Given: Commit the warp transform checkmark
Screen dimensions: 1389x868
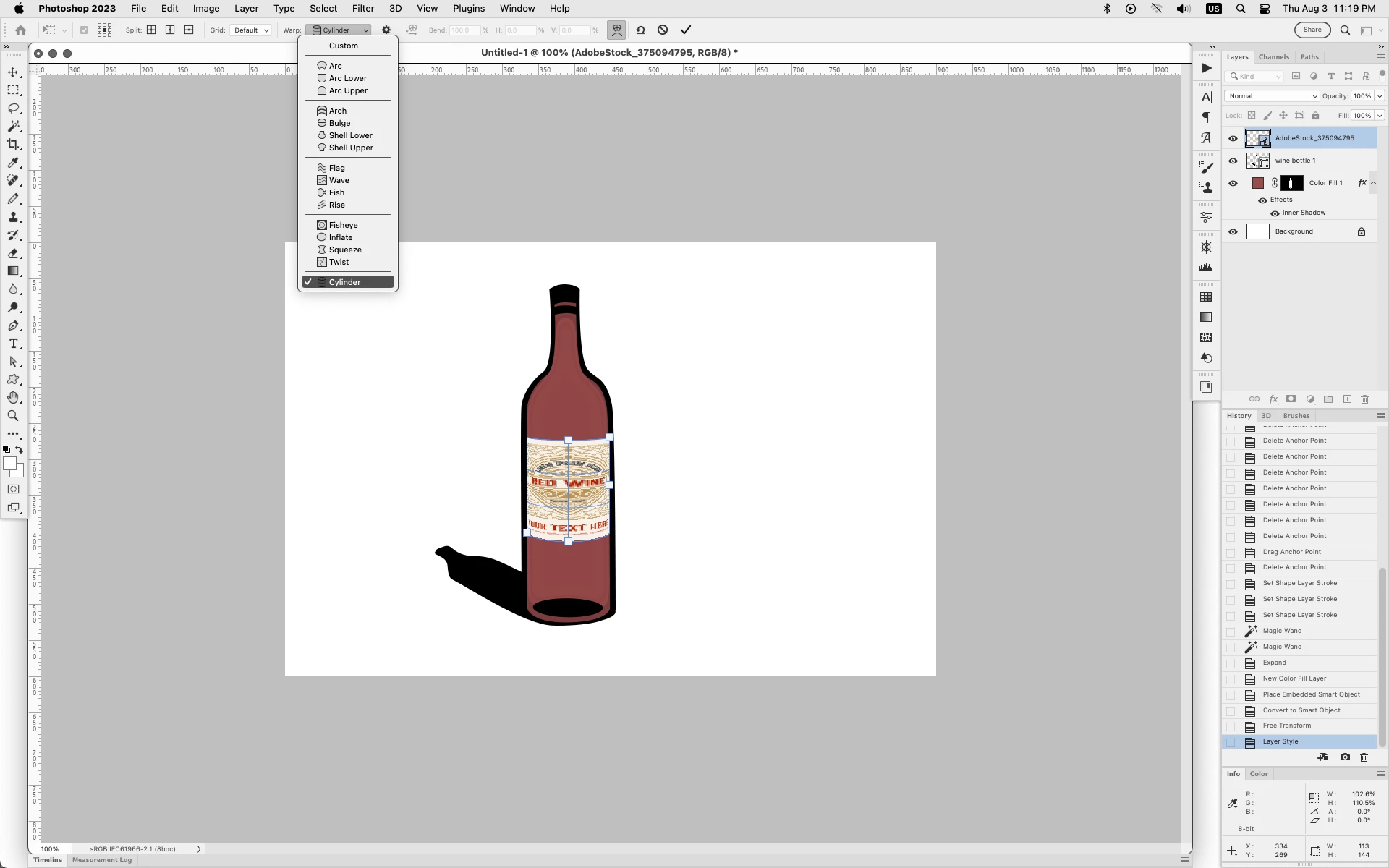Looking at the screenshot, I should click(686, 30).
